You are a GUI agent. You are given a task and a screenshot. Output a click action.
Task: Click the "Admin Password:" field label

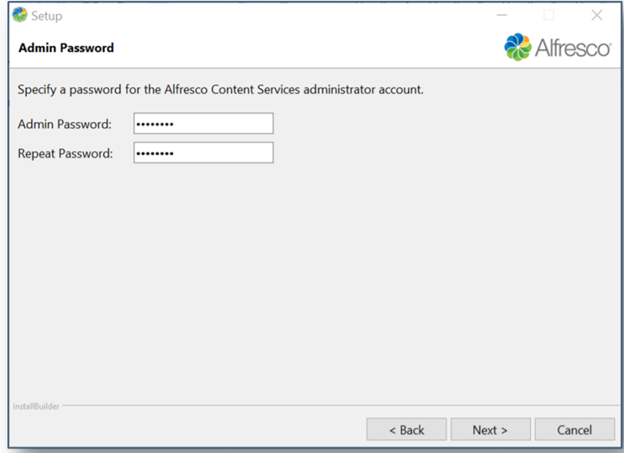click(x=65, y=124)
